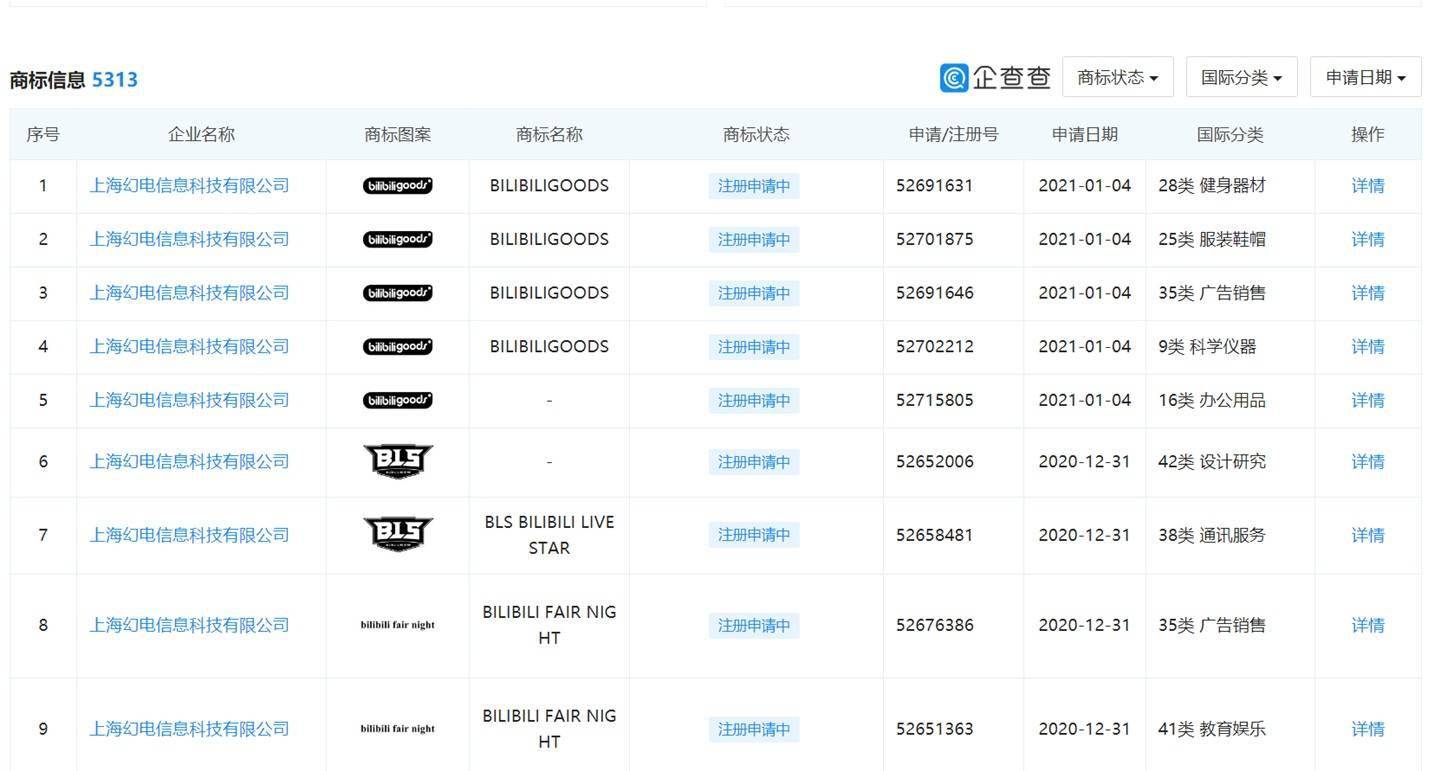Click the 商标信息 5313 section heading
This screenshot has width=1440, height=771.
tap(74, 80)
